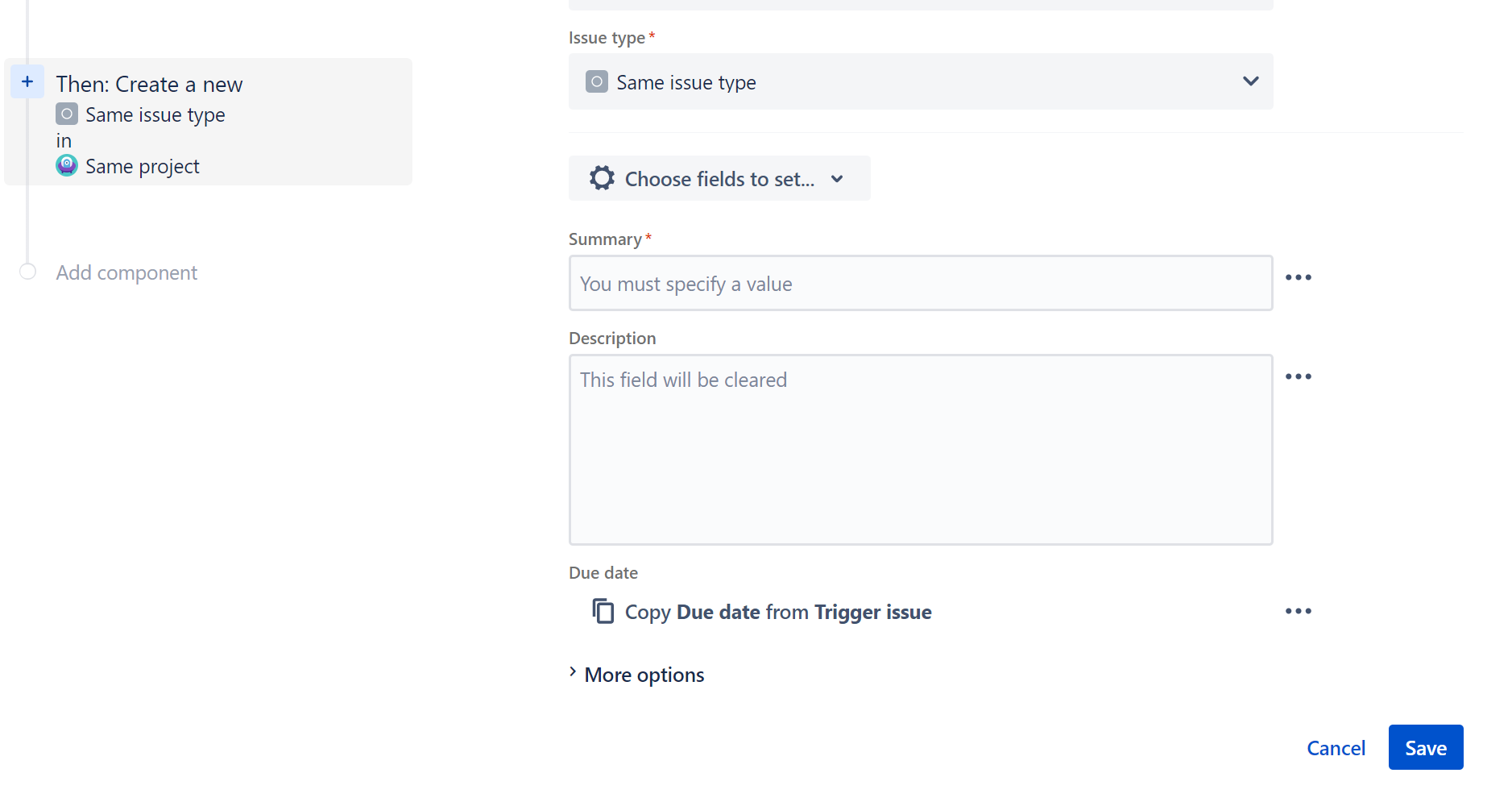Viewport: 1512px width, 802px height.
Task: Open the ellipsis menu next to Description field
Action: click(1298, 376)
